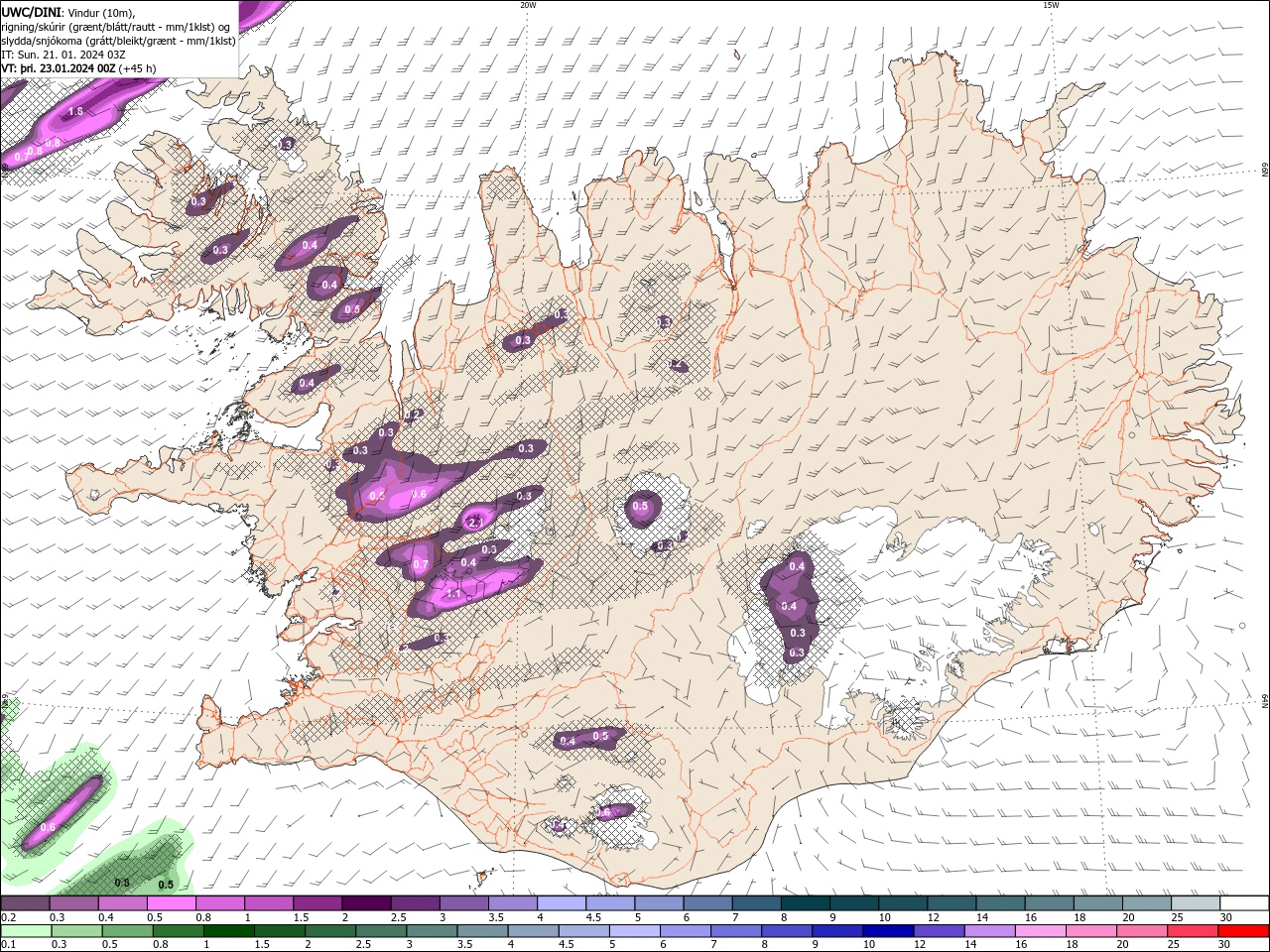The image size is (1270, 952).
Task: Click lower legend dark blue swatch between 10 and 12
Action: (888, 931)
